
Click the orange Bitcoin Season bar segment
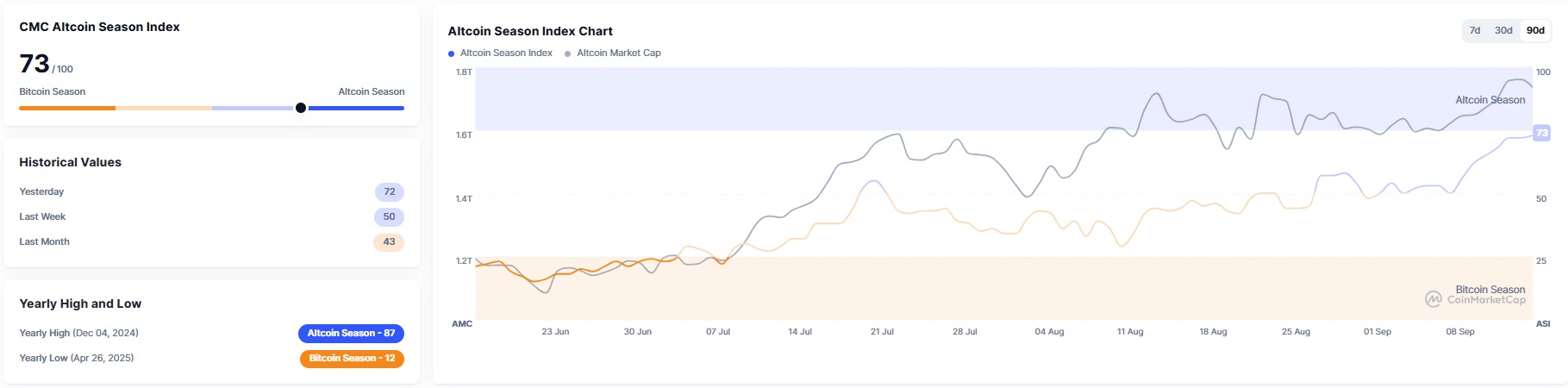(x=67, y=108)
